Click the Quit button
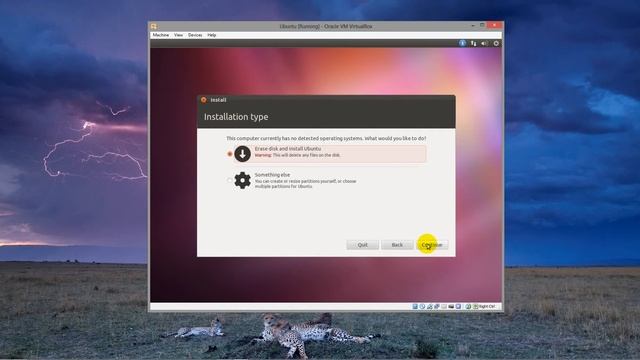Screen dimensions: 640x360 (x=362, y=245)
